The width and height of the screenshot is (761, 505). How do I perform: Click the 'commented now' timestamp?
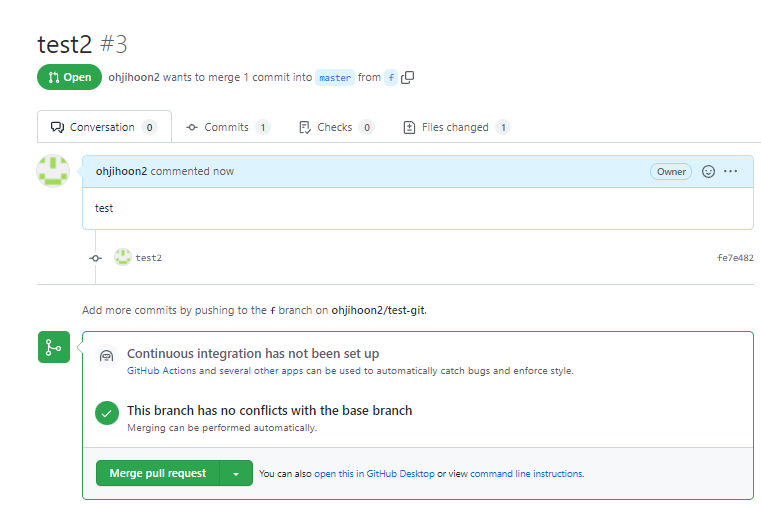click(x=192, y=171)
